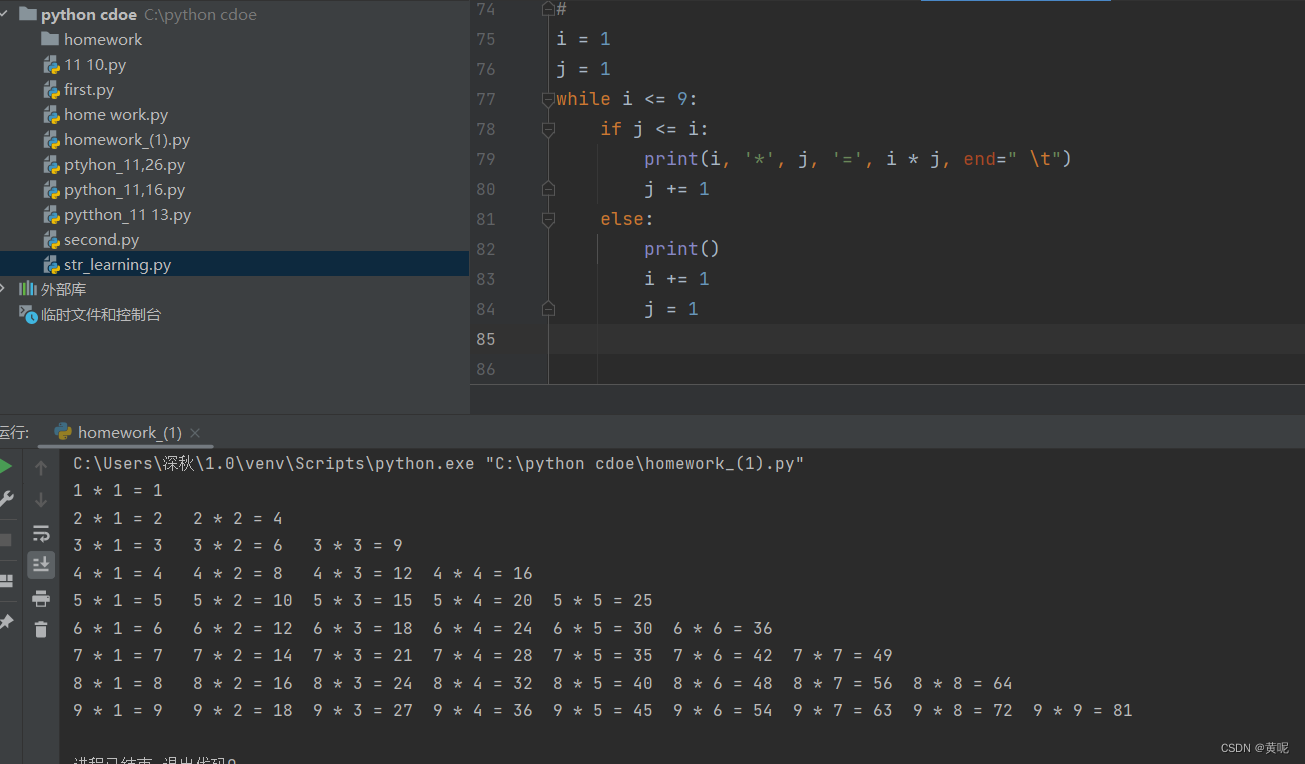
Task: Click the Python file icon beside ptyhon_11,26.py
Action: point(51,164)
